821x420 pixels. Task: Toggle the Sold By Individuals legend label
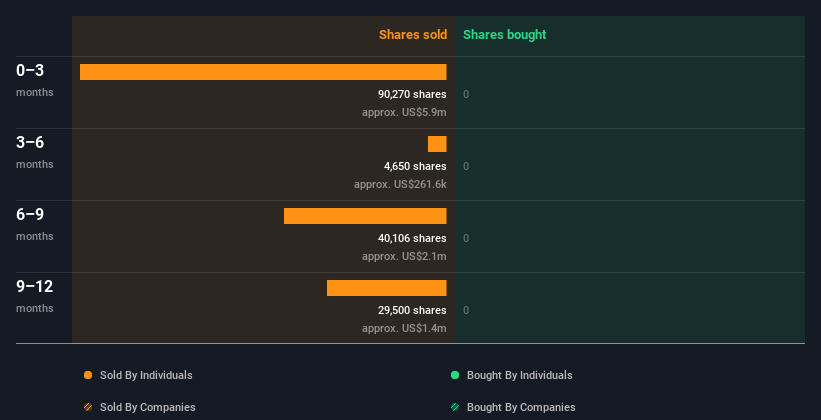pyautogui.click(x=146, y=375)
